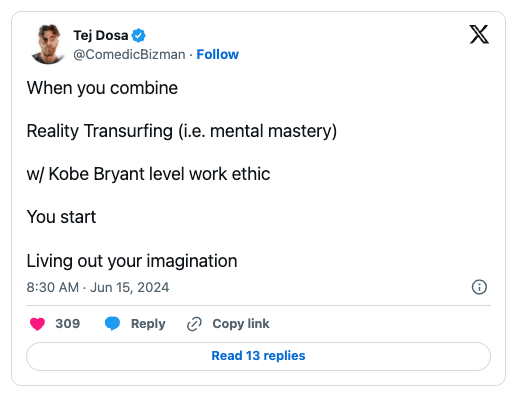Click the 'Kobe Bryant level work ethic' line

pos(148,174)
